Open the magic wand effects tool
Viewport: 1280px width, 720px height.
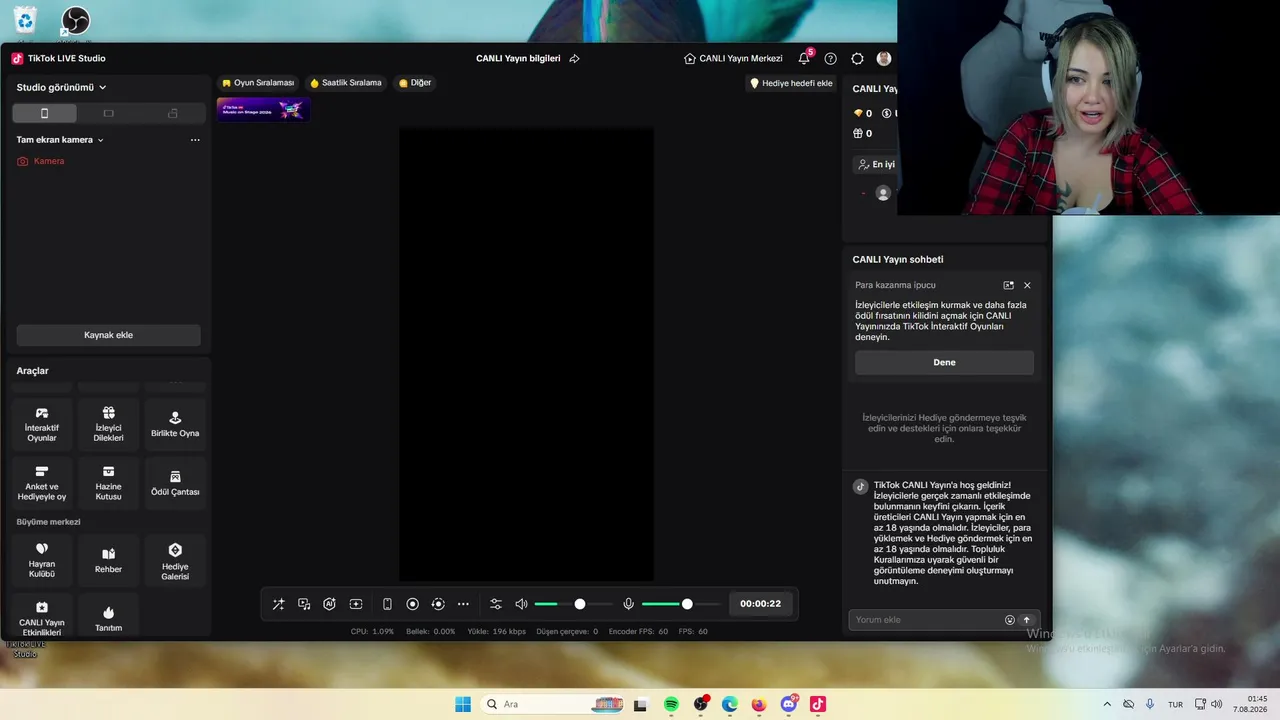click(278, 604)
